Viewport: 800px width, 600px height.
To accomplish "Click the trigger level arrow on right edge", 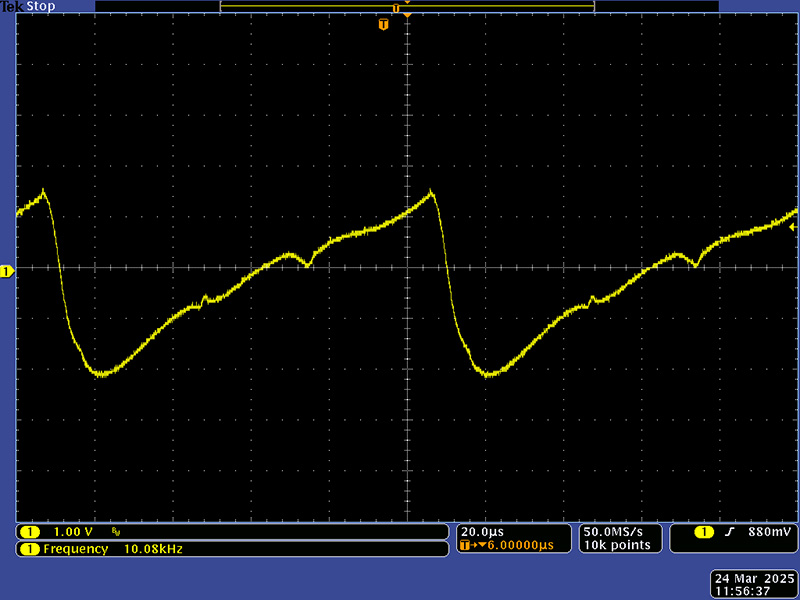I will click(x=793, y=228).
